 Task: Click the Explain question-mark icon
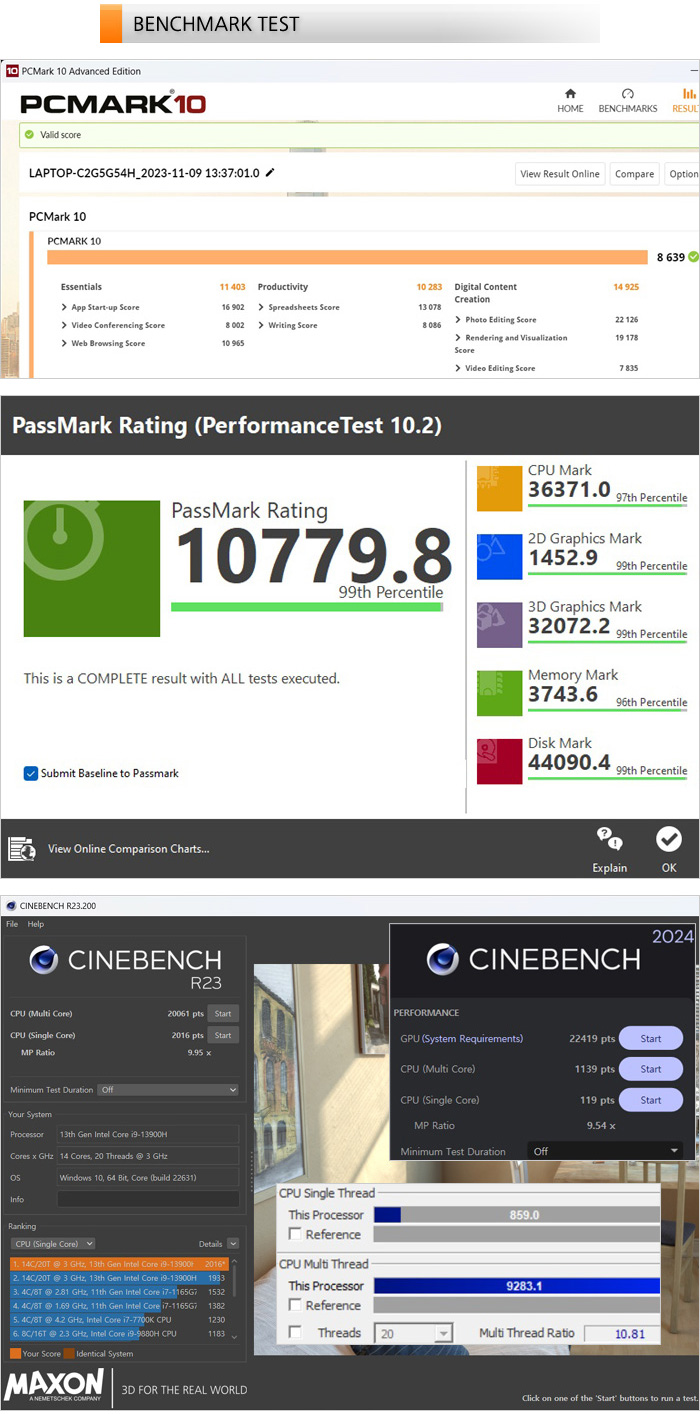(x=609, y=839)
